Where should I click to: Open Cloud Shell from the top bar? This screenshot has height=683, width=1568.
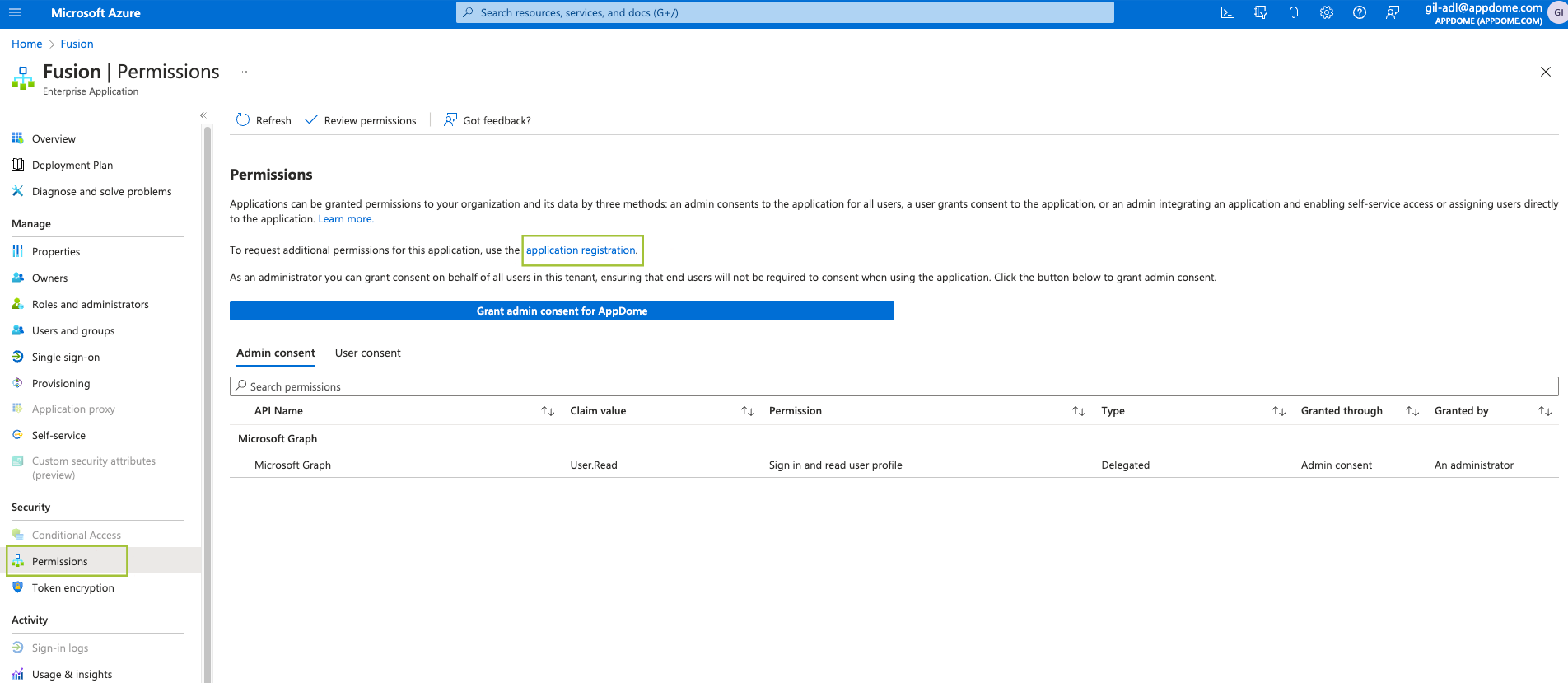pos(1227,12)
